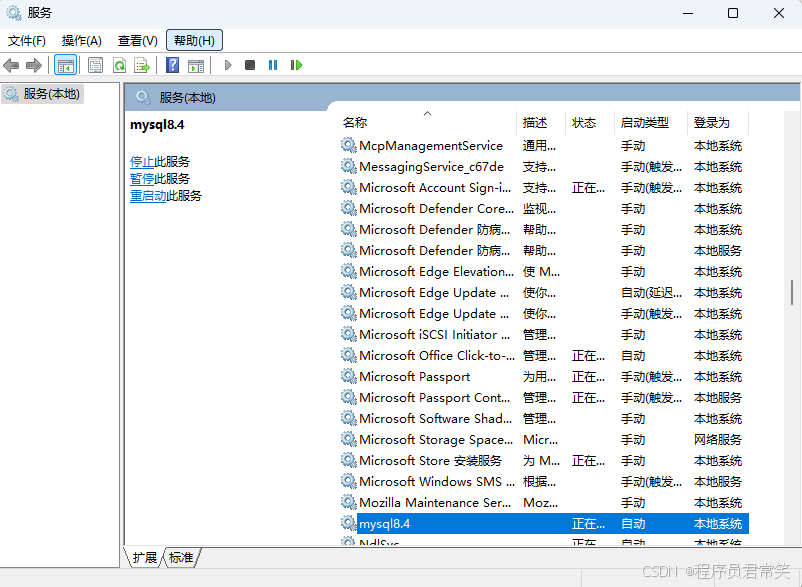
Task: Click the mysql8.4 heading in detail pane
Action: [157, 125]
